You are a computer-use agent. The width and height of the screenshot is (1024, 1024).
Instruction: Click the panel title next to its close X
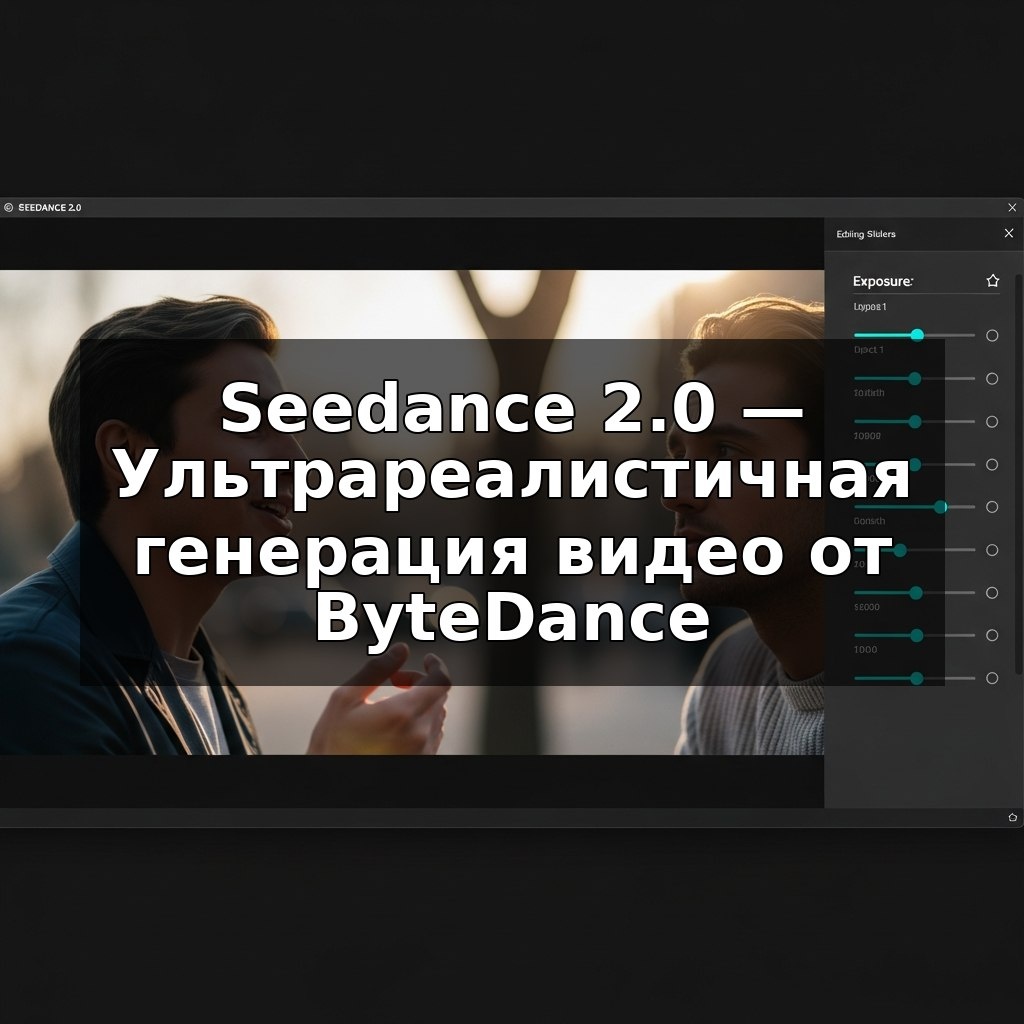pos(866,234)
